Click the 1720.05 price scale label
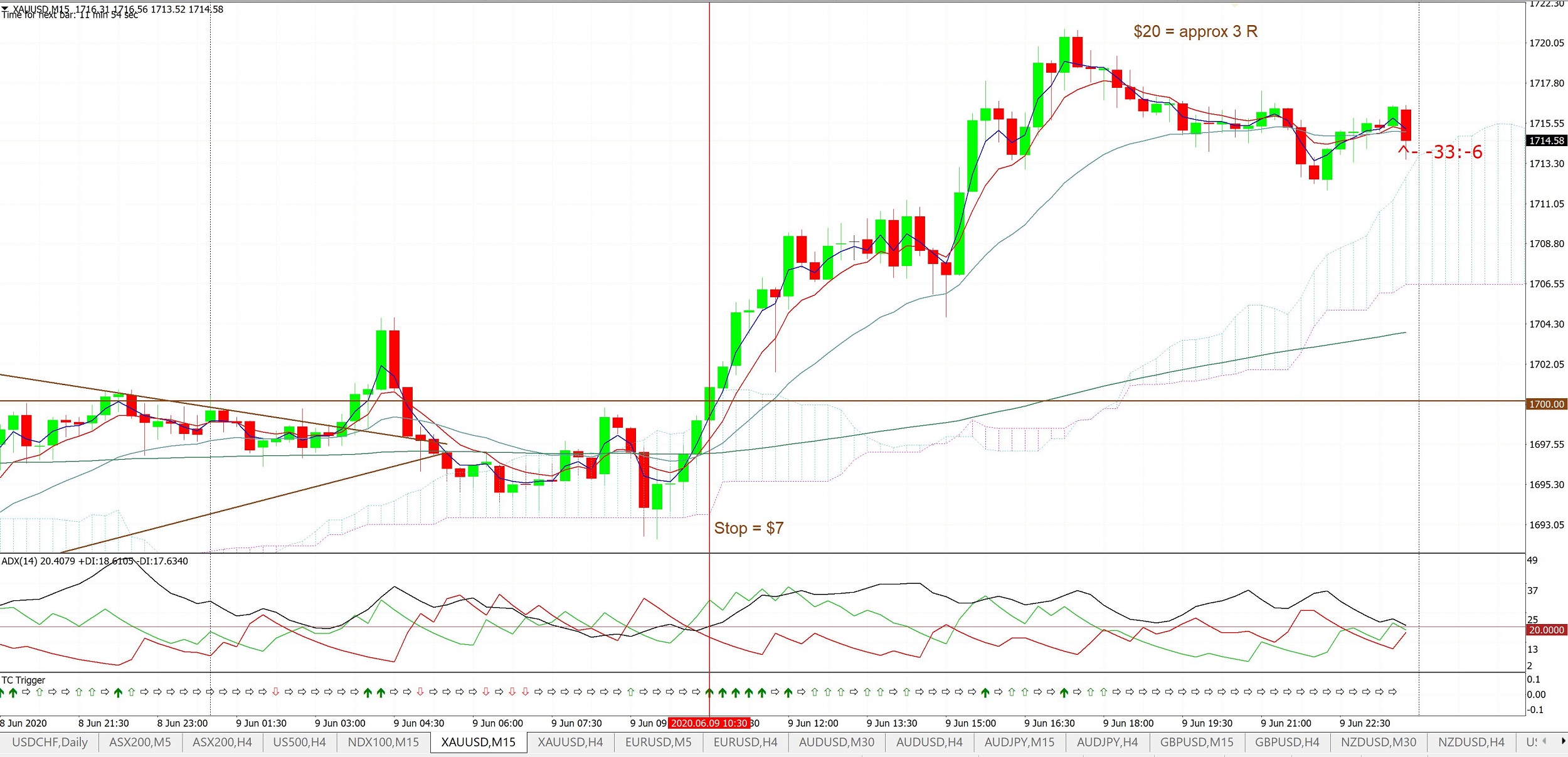The width and height of the screenshot is (1568, 757). point(1547,43)
